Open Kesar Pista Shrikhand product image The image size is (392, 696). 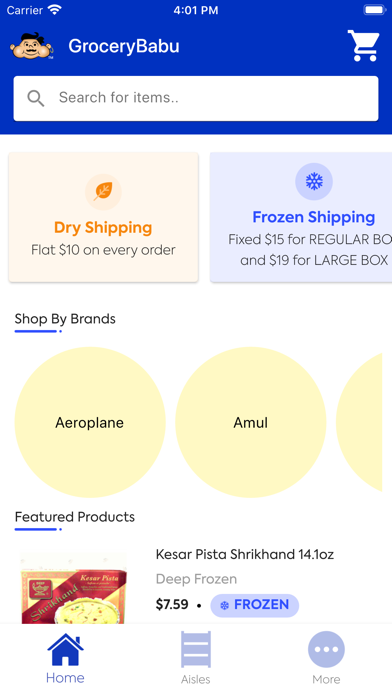[x=74, y=589]
